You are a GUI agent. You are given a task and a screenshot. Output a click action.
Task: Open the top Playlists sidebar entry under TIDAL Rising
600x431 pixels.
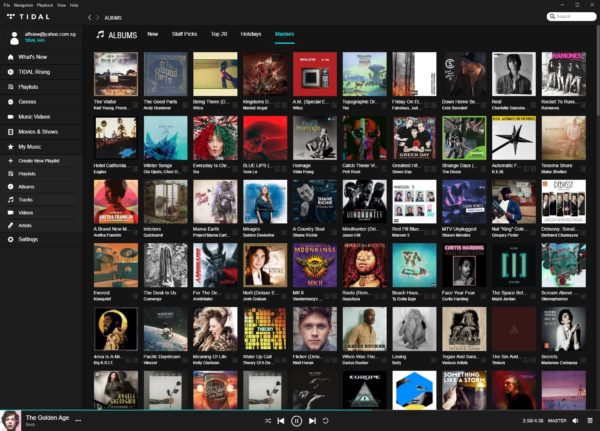point(28,87)
